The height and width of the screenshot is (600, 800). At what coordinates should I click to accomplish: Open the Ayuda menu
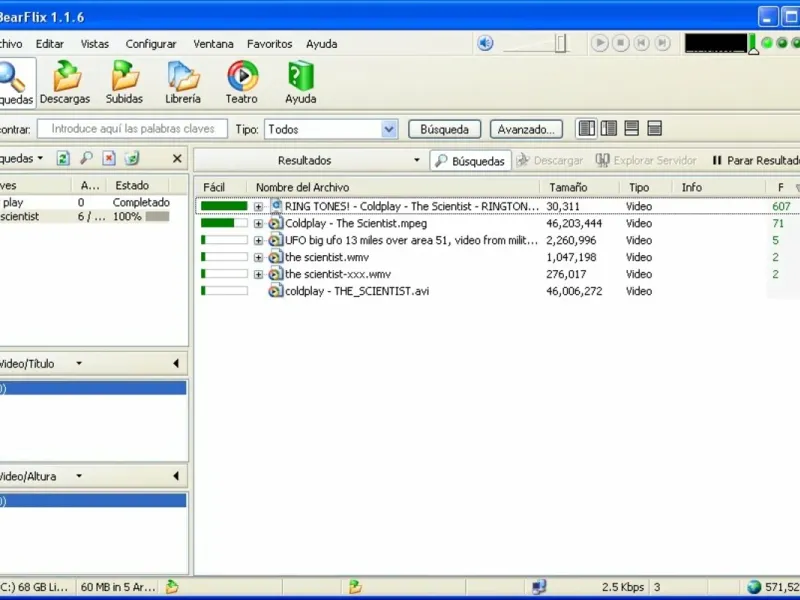click(321, 44)
